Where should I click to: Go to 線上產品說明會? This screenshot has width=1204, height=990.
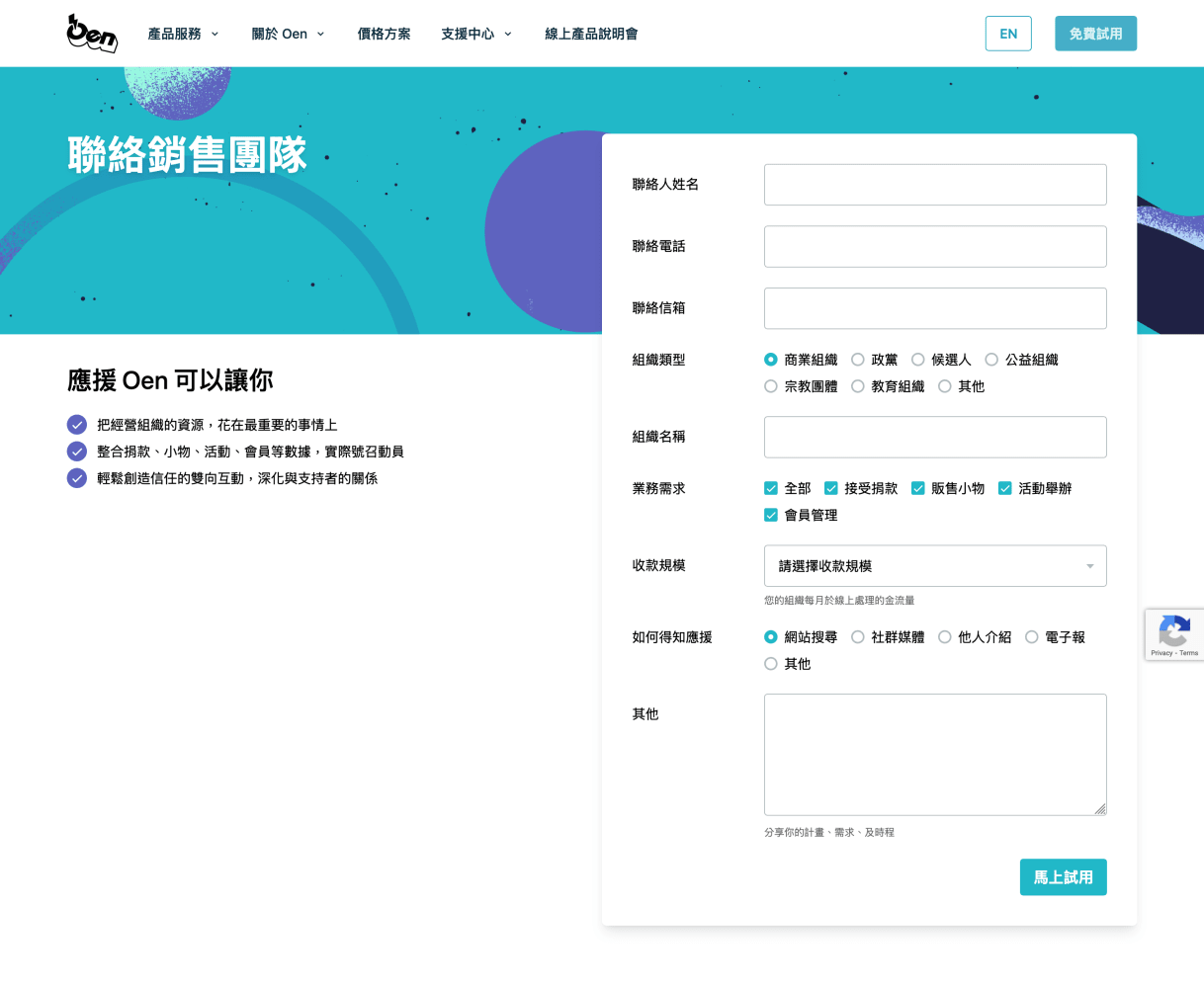(x=591, y=34)
